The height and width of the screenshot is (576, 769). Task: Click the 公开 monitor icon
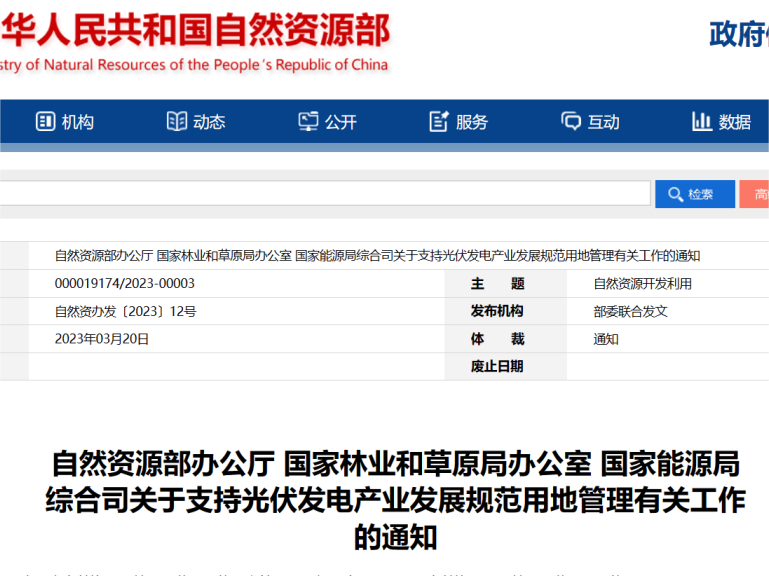308,121
